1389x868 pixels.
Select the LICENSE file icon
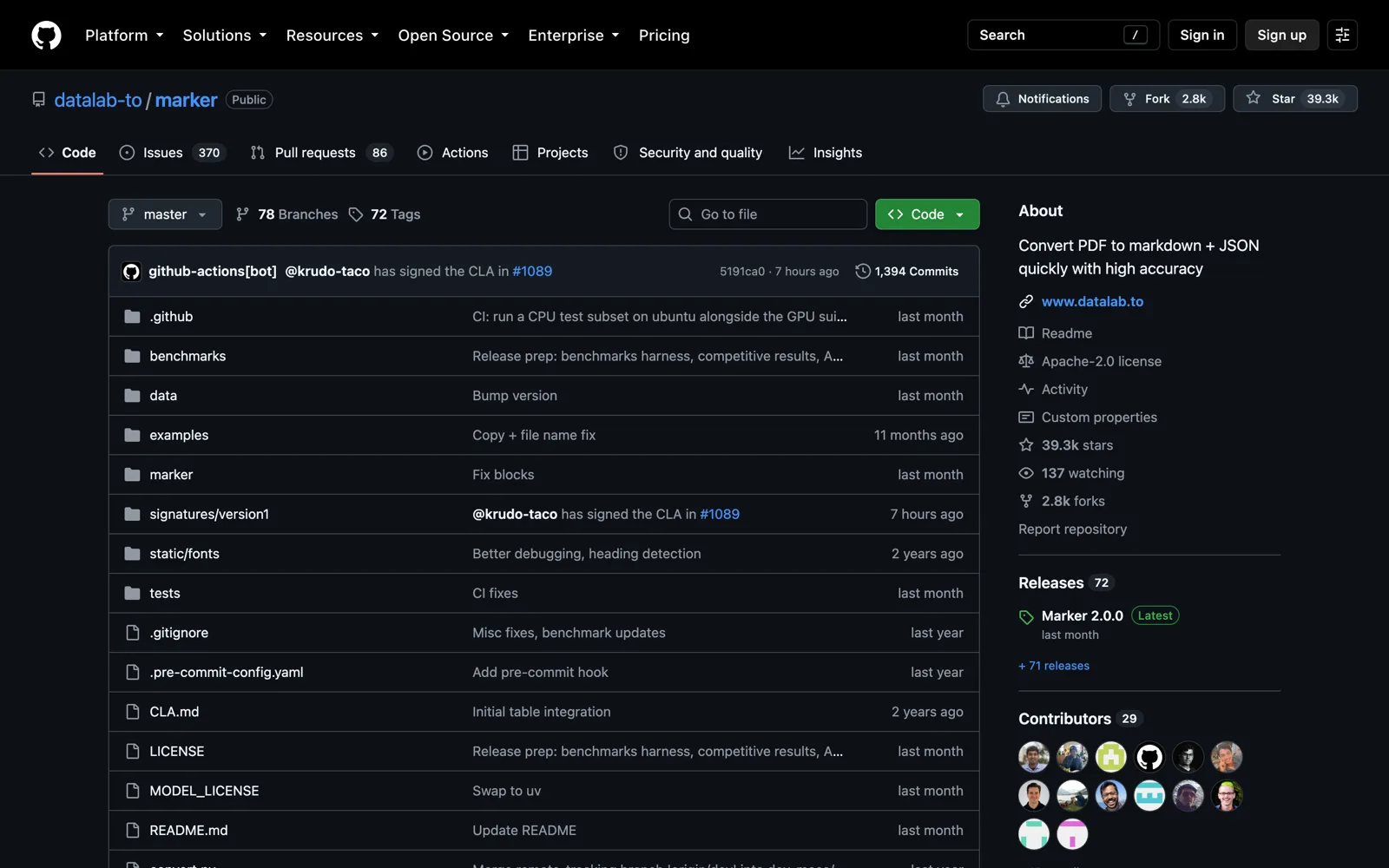pos(132,752)
